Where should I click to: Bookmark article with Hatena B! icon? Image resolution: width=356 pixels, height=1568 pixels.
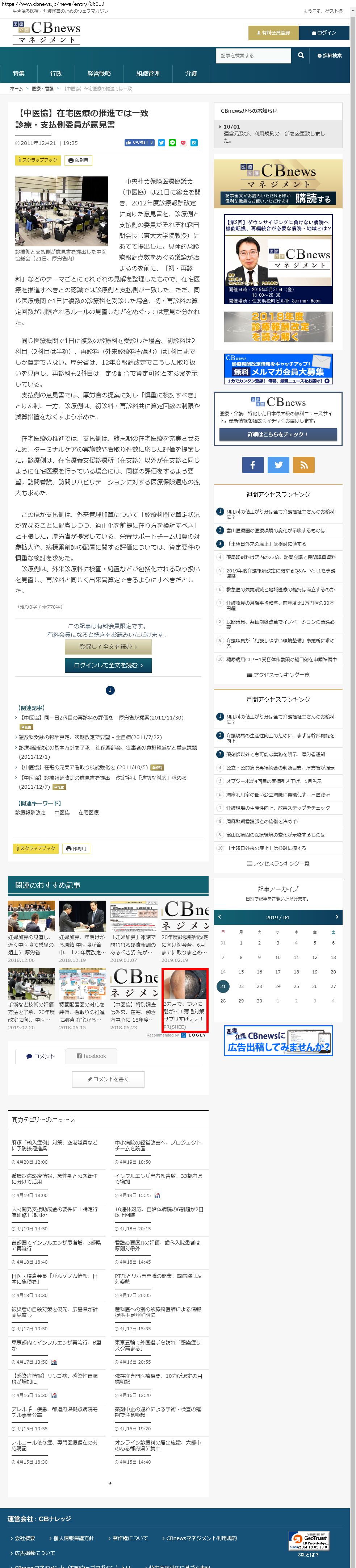[x=194, y=142]
